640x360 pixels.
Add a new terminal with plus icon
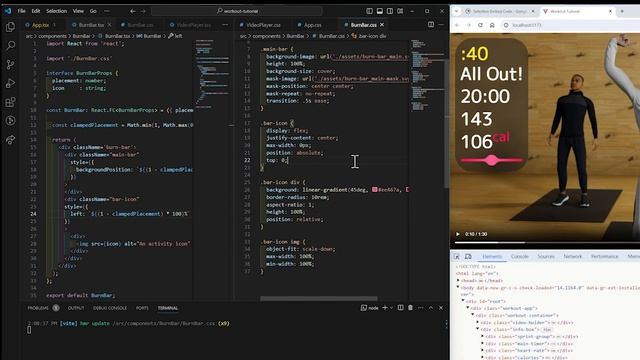coord(384,308)
